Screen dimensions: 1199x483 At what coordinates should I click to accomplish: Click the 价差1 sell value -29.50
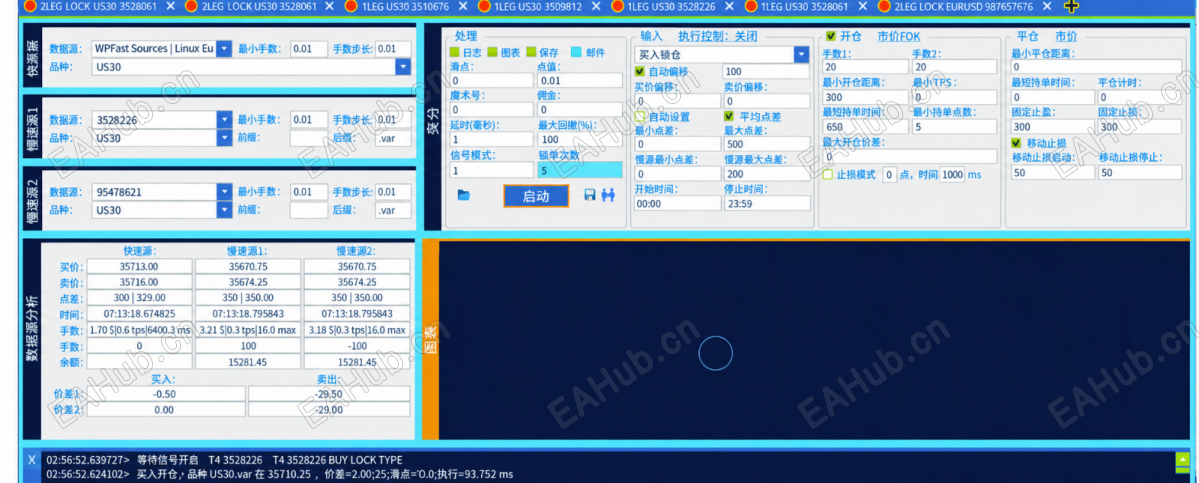pos(331,394)
